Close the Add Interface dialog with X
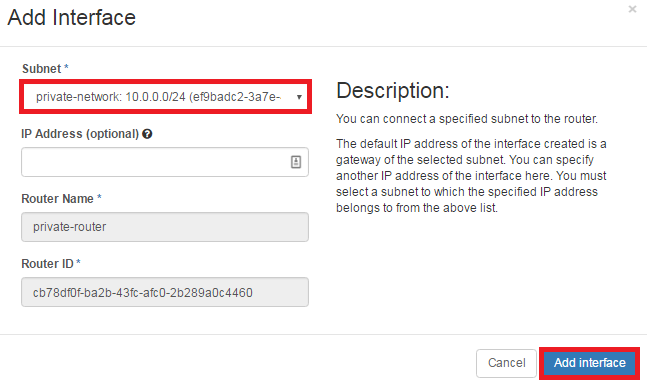Viewport: 647px width, 387px height. (x=632, y=9)
